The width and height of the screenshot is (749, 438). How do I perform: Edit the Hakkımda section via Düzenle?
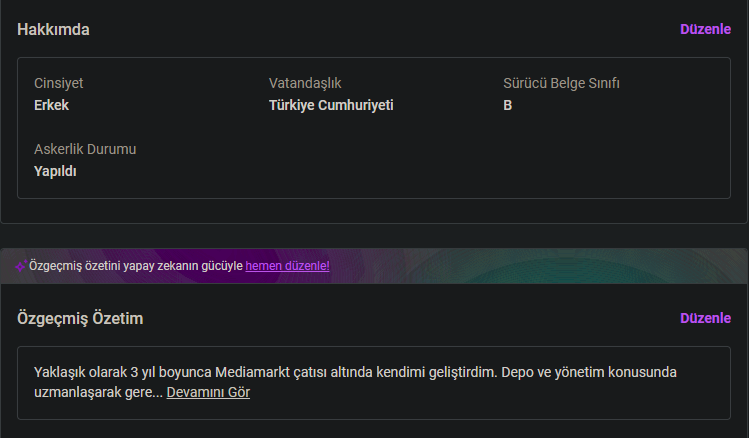pos(705,29)
